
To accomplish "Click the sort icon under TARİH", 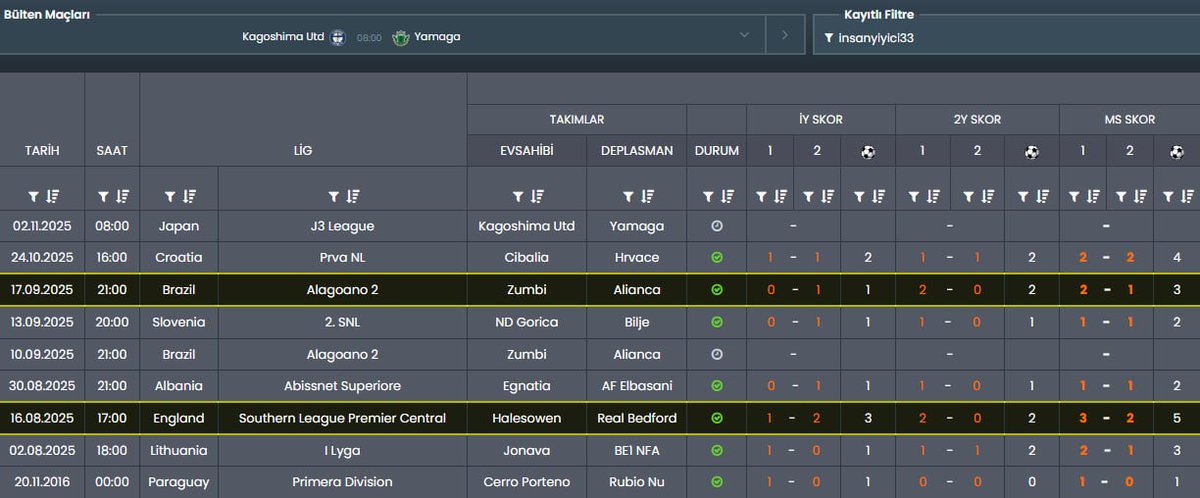I will coord(52,196).
